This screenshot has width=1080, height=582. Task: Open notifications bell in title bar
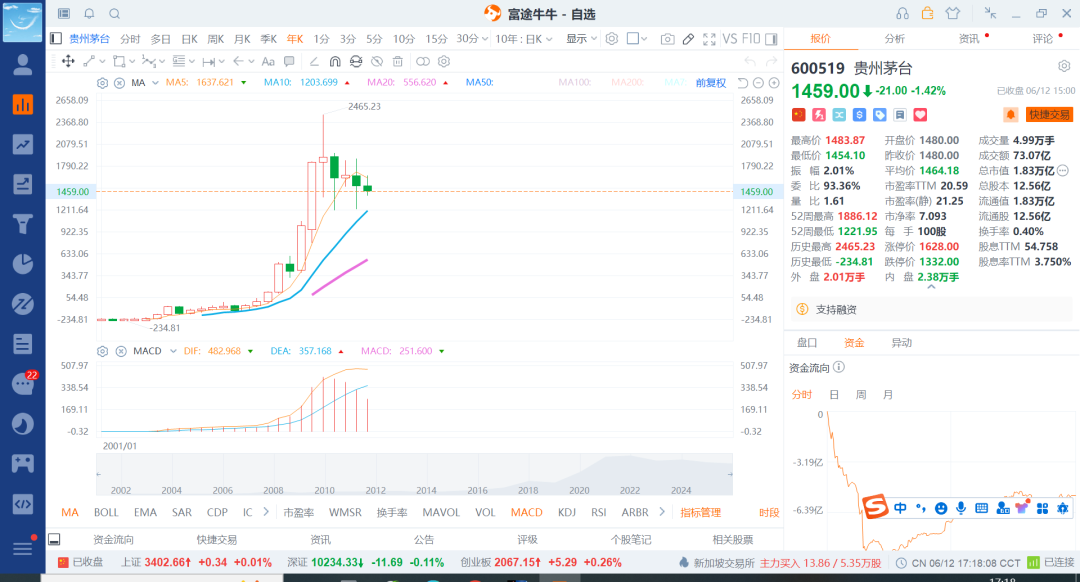point(89,14)
